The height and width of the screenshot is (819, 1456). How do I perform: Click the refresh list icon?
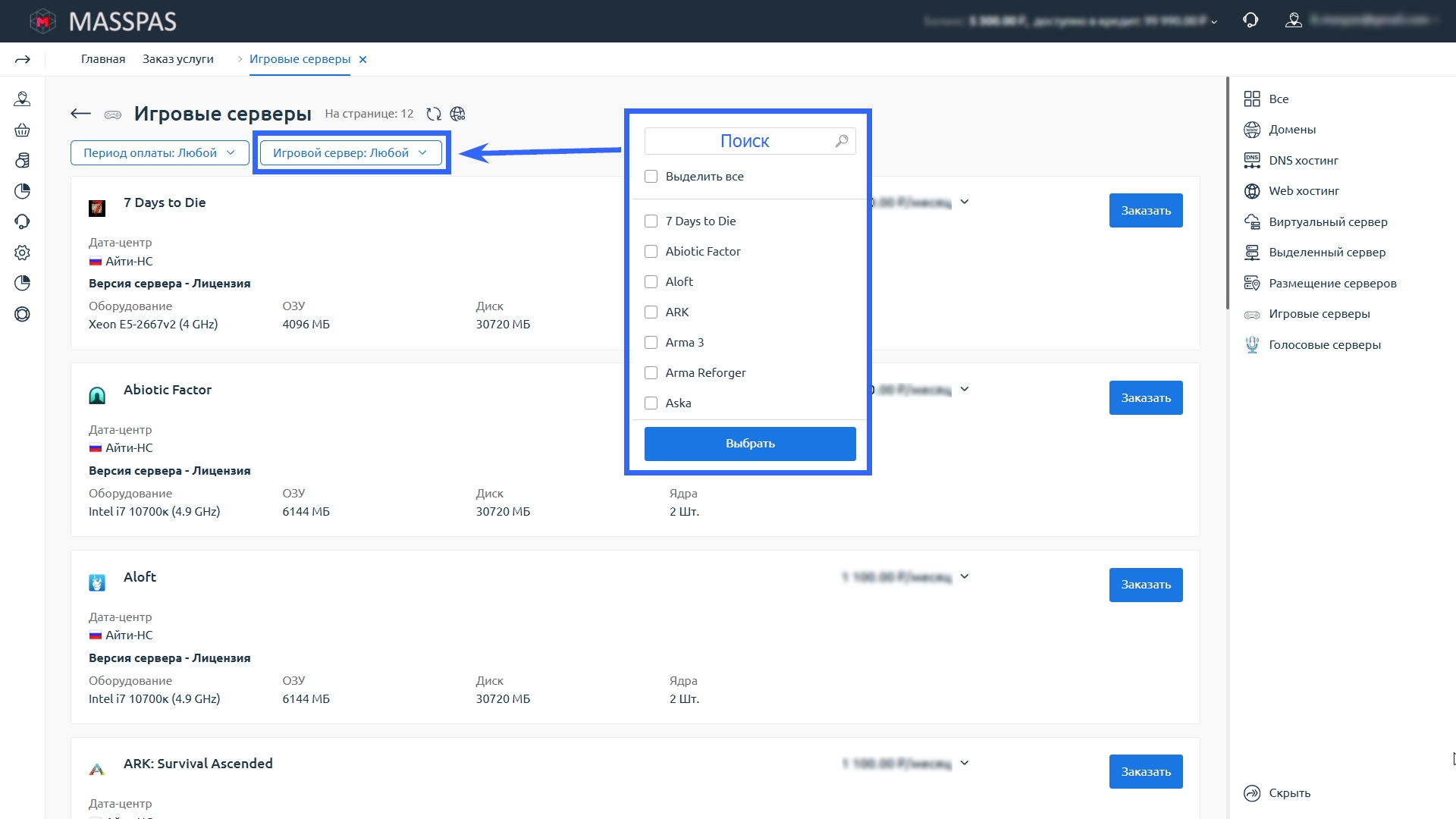pos(434,114)
